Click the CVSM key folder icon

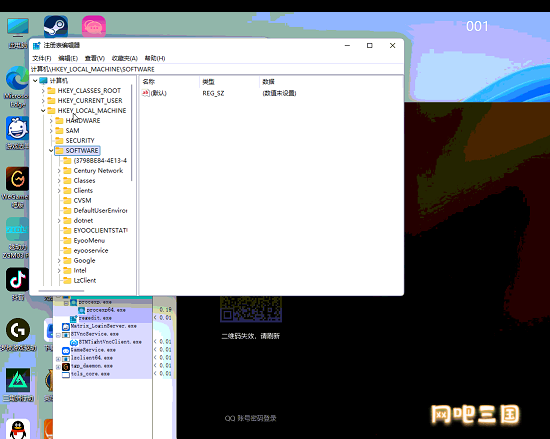(x=67, y=201)
